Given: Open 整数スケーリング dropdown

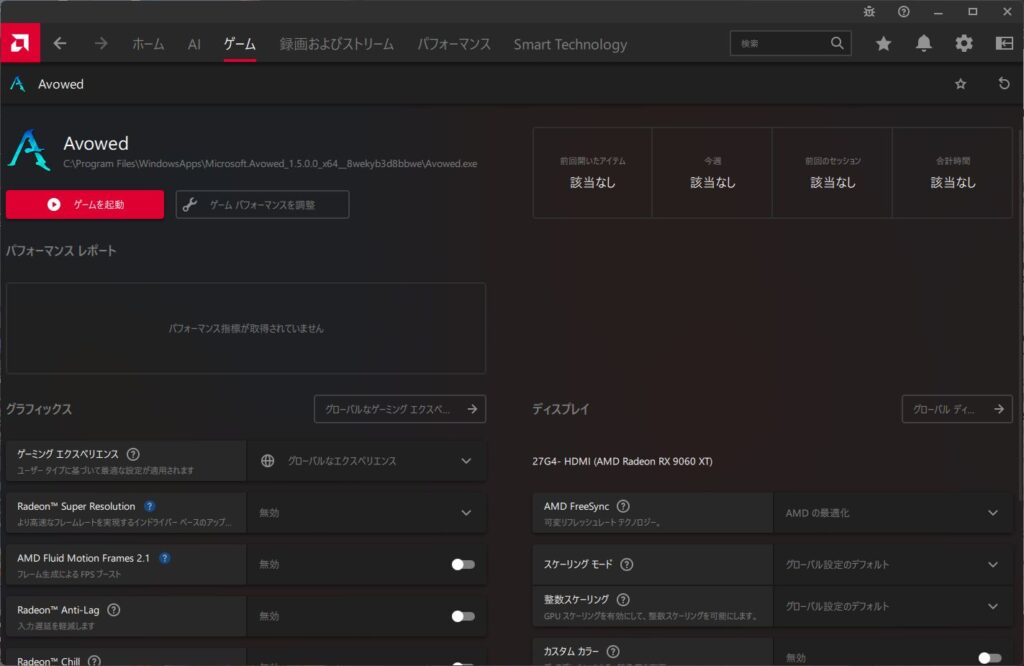Looking at the screenshot, I should pos(893,606).
